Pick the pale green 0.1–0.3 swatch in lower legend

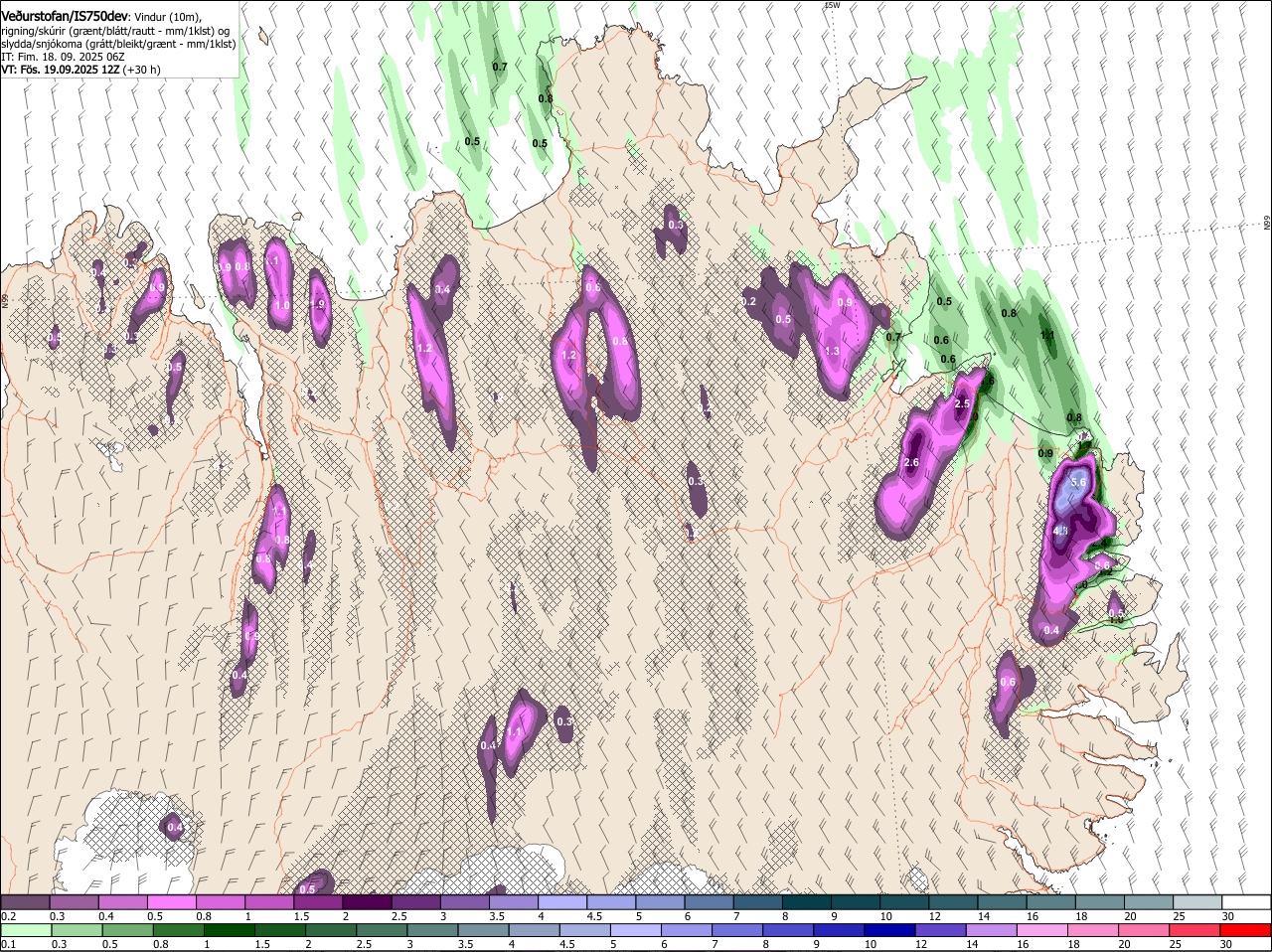25,930
